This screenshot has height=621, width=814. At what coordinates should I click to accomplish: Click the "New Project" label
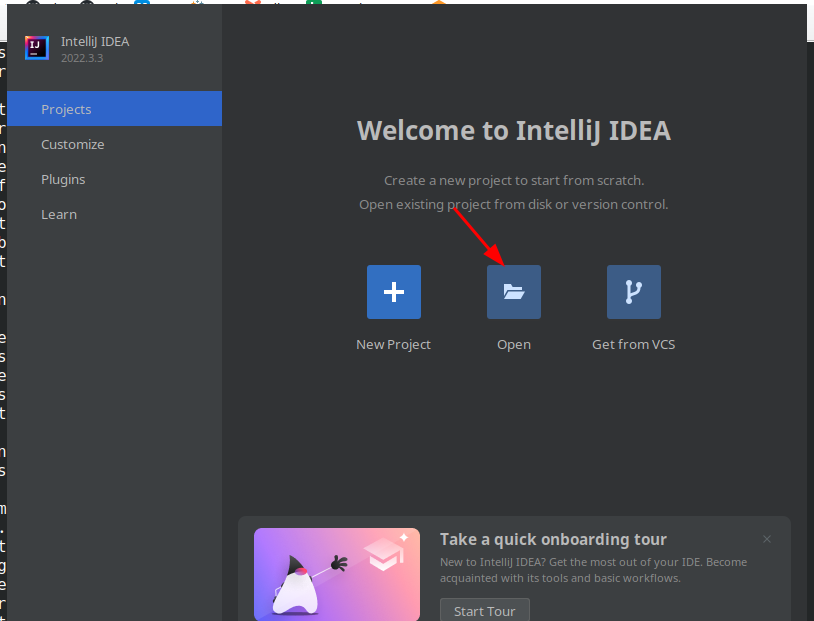(x=393, y=344)
